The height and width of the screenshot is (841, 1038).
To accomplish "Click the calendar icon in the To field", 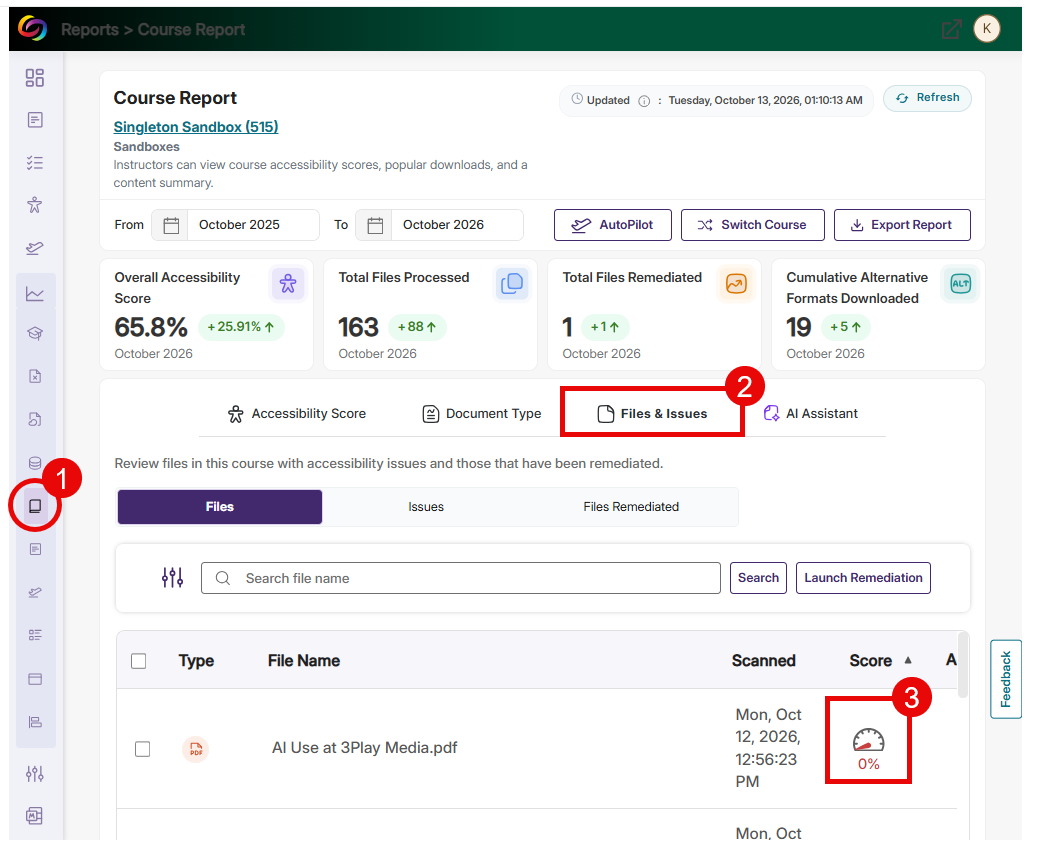I will [x=375, y=226].
